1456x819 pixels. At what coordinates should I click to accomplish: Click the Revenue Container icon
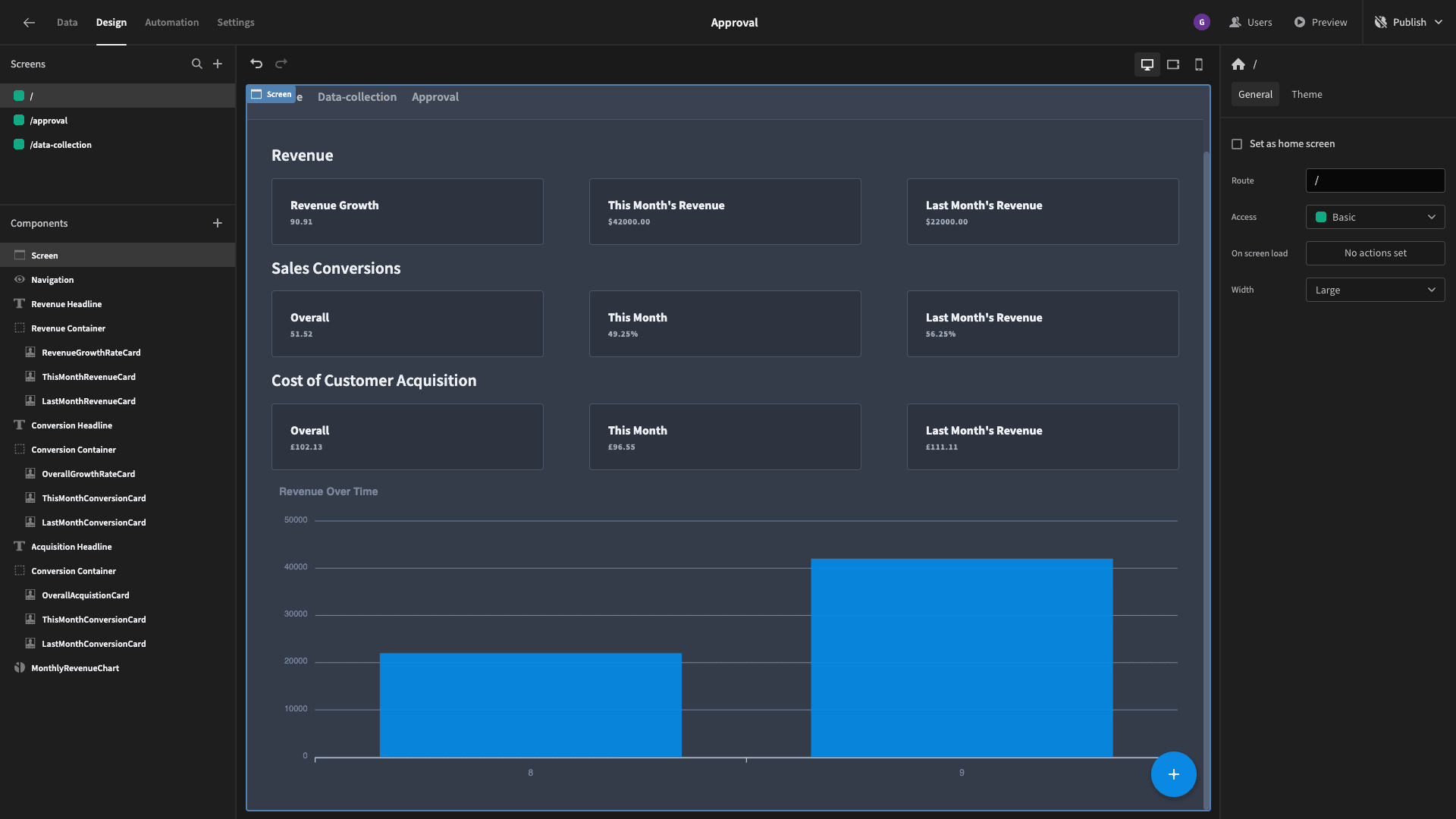pos(20,328)
